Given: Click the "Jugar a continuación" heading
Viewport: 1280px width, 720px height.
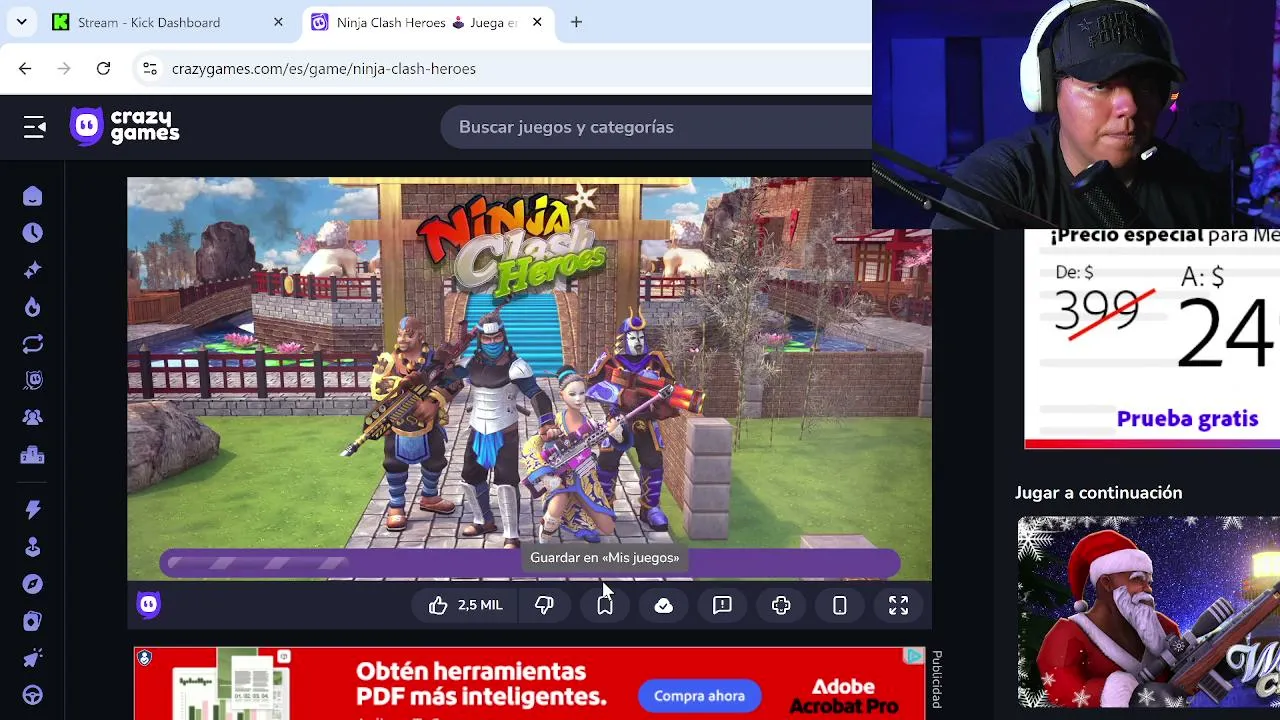Looking at the screenshot, I should 1098,493.
